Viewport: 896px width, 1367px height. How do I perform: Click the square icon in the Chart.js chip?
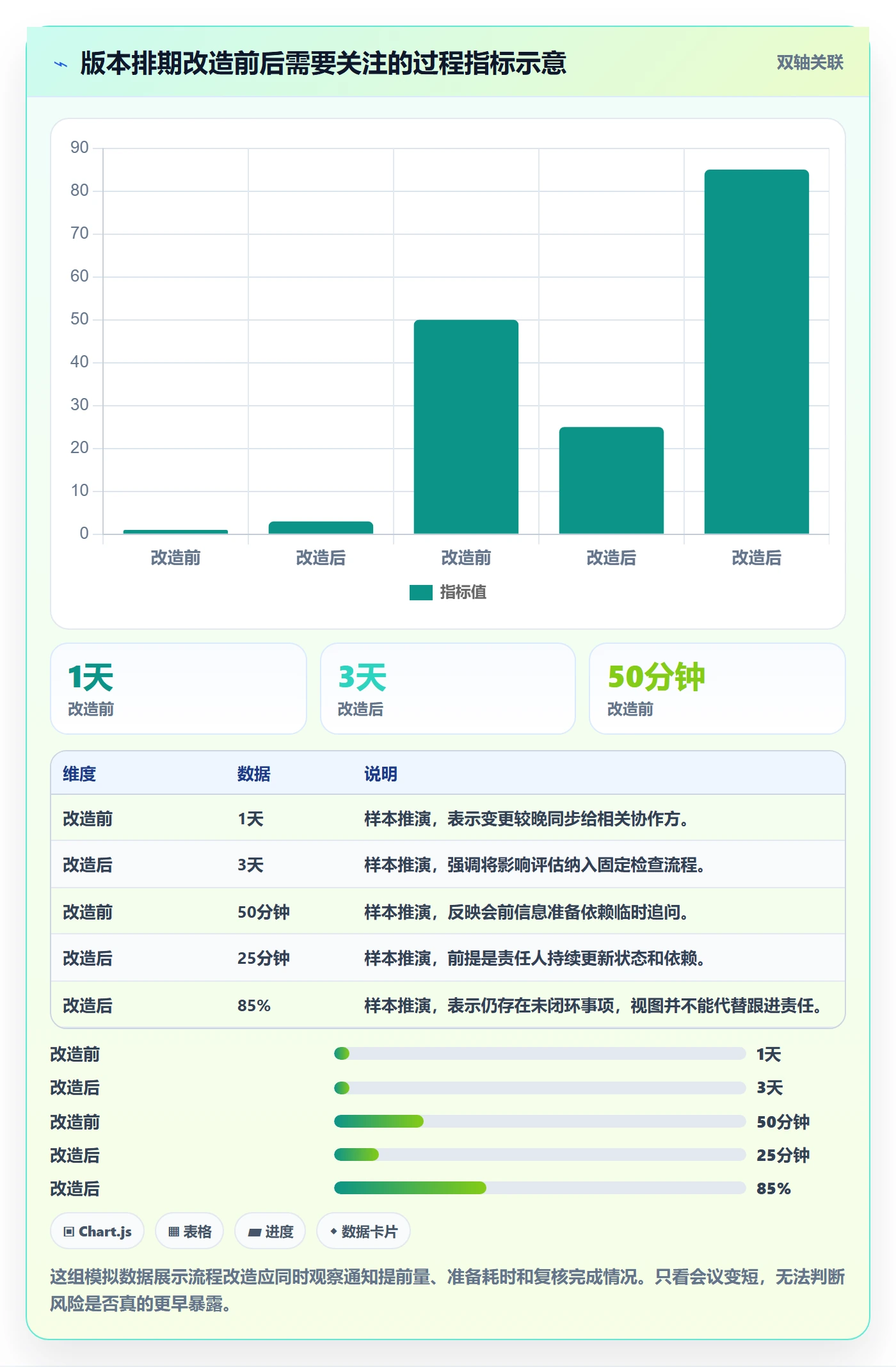coord(69,1232)
